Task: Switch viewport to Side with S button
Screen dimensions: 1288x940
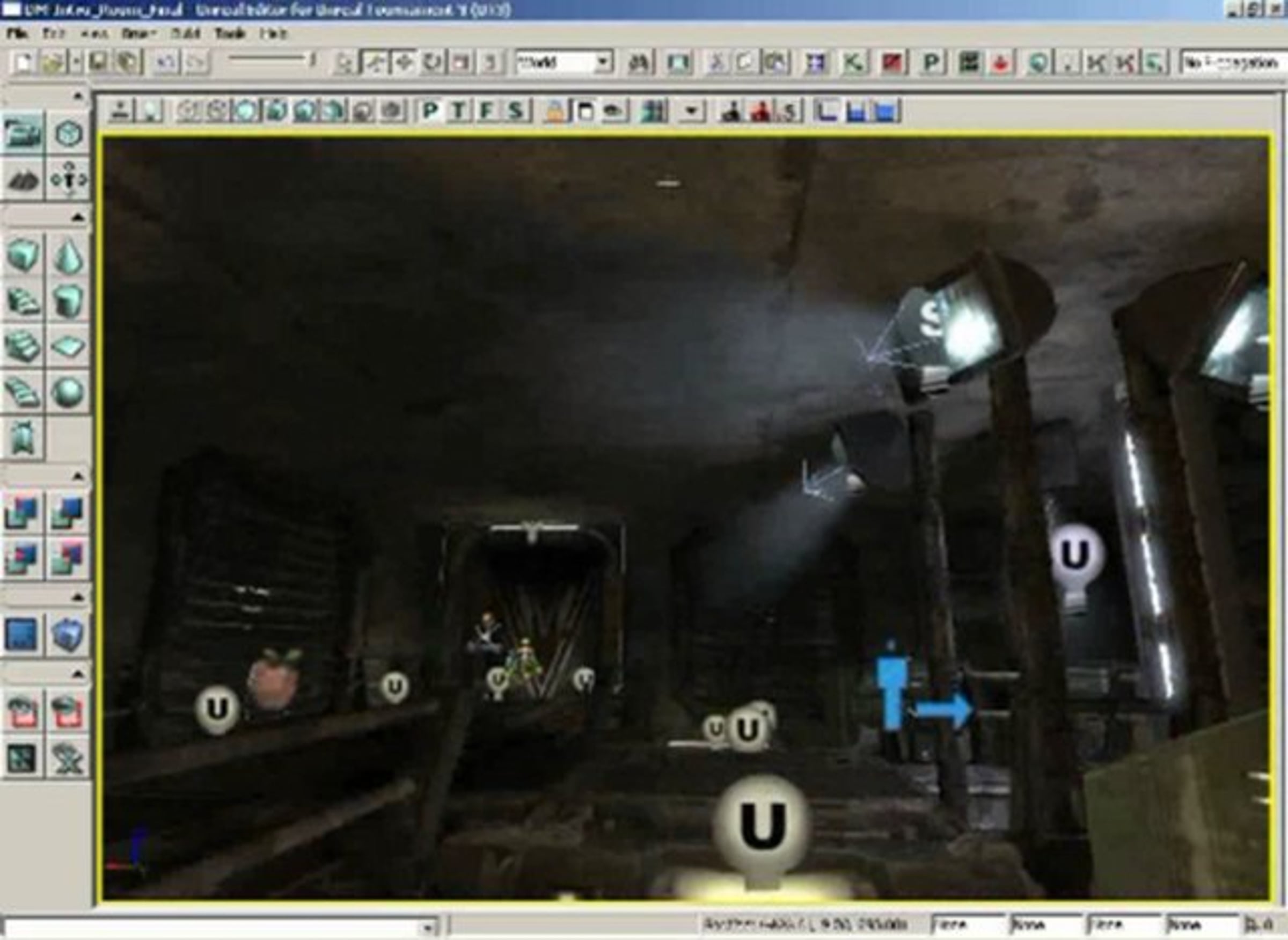Action: 516,111
